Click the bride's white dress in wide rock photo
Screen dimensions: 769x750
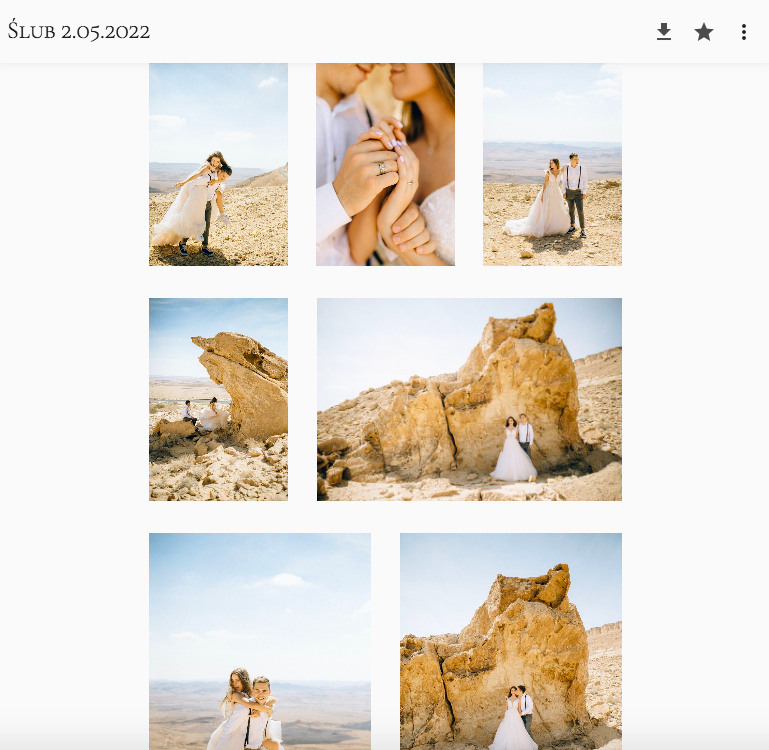click(x=513, y=458)
